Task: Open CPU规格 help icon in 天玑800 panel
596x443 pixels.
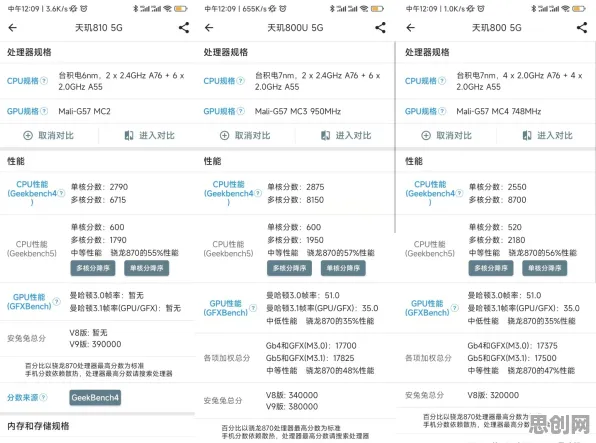Action: click(442, 81)
